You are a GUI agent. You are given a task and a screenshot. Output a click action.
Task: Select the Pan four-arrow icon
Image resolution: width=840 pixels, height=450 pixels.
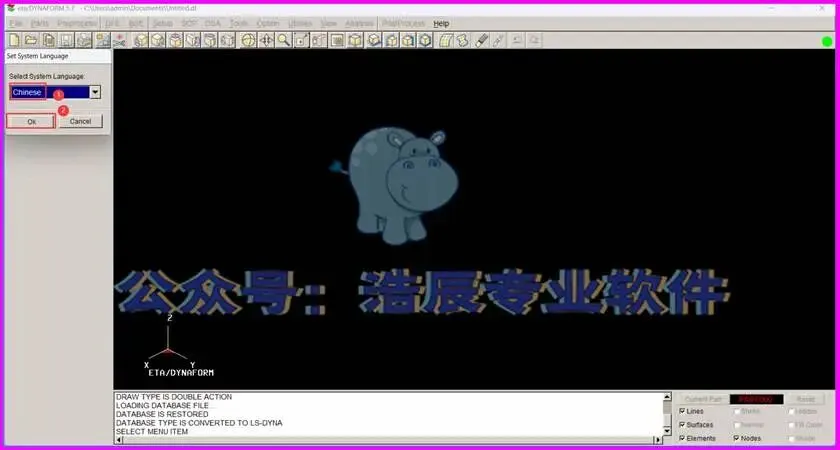tap(266, 40)
